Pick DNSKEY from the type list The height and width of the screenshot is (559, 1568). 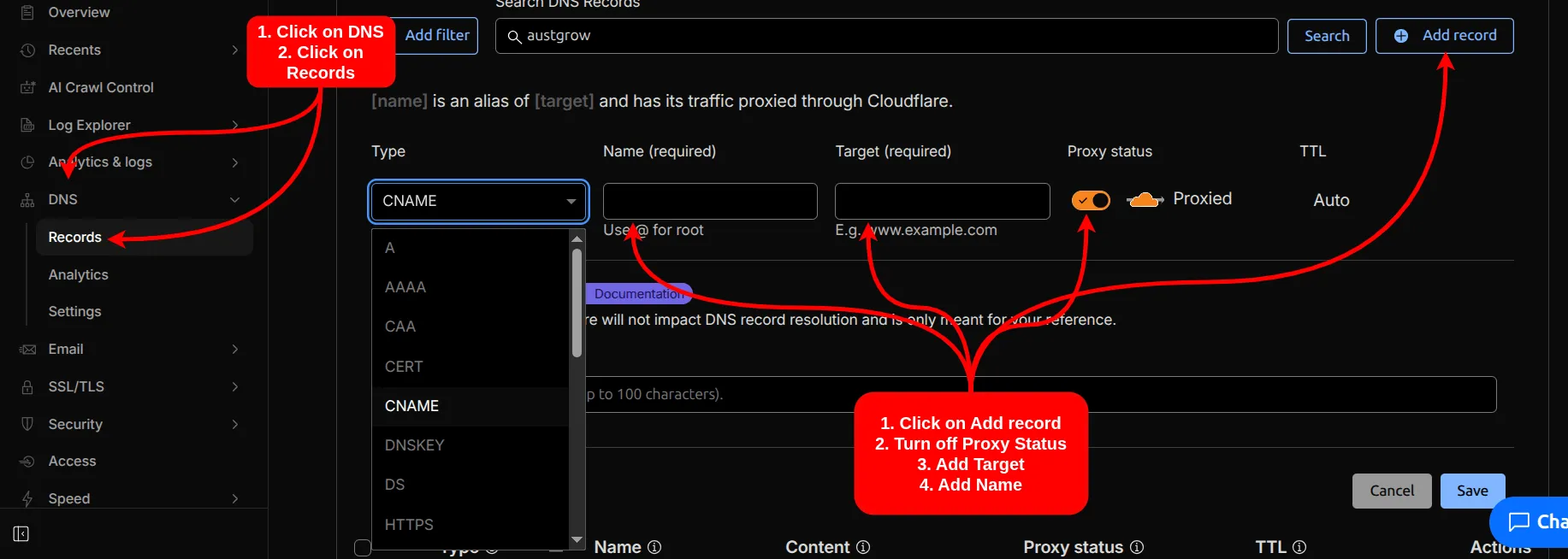pos(470,445)
